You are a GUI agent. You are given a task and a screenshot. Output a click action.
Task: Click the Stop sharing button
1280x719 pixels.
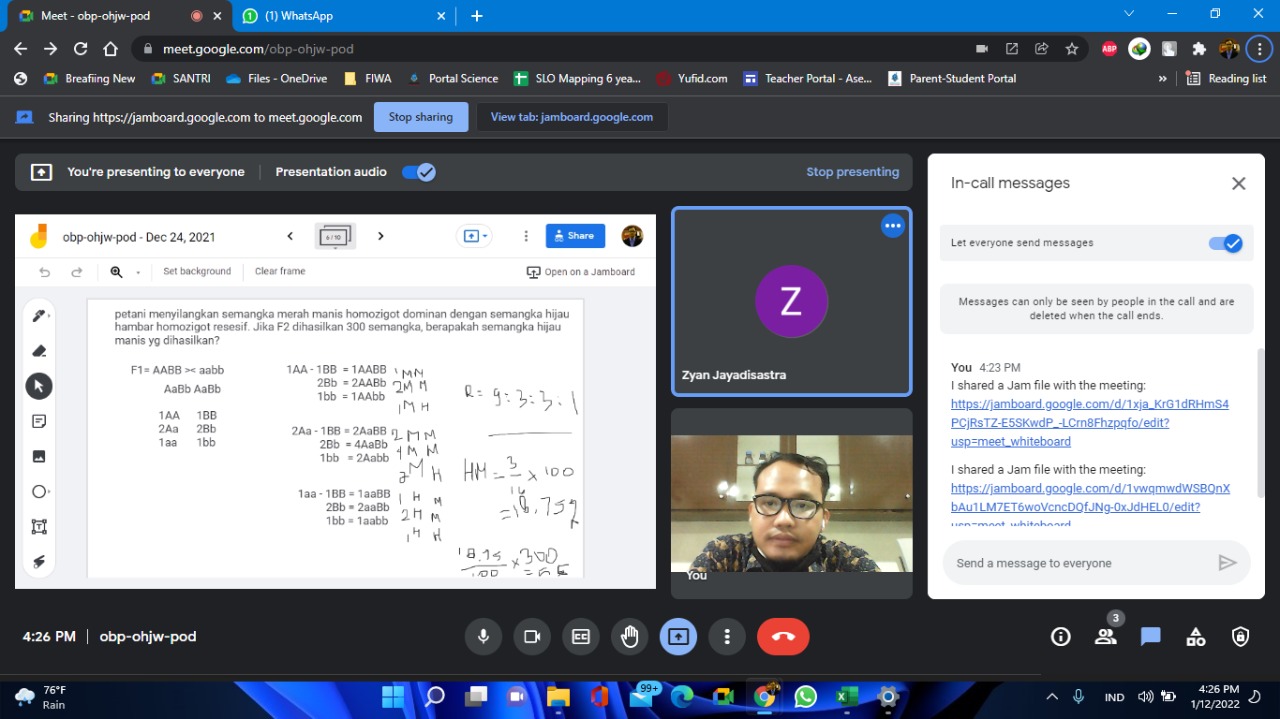[x=420, y=117]
